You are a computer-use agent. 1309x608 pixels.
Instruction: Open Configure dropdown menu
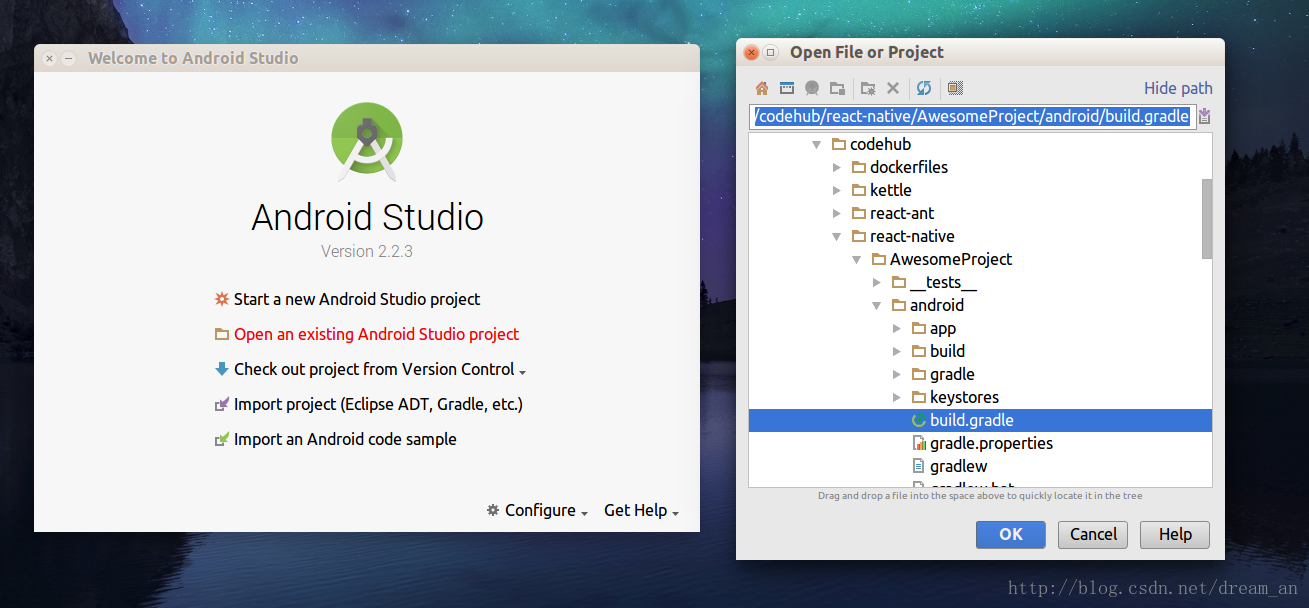pyautogui.click(x=537, y=510)
